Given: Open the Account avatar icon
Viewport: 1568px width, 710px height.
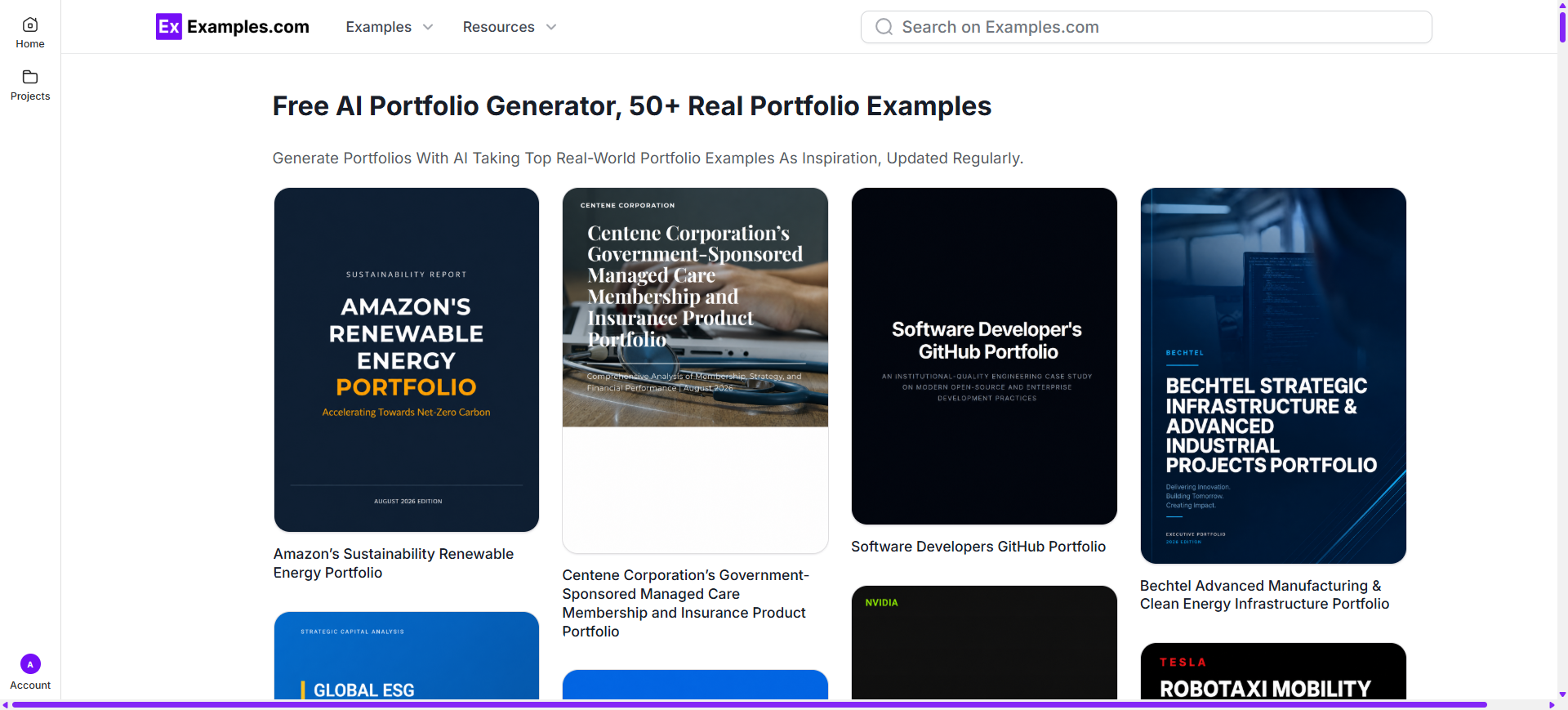Looking at the screenshot, I should [30, 664].
